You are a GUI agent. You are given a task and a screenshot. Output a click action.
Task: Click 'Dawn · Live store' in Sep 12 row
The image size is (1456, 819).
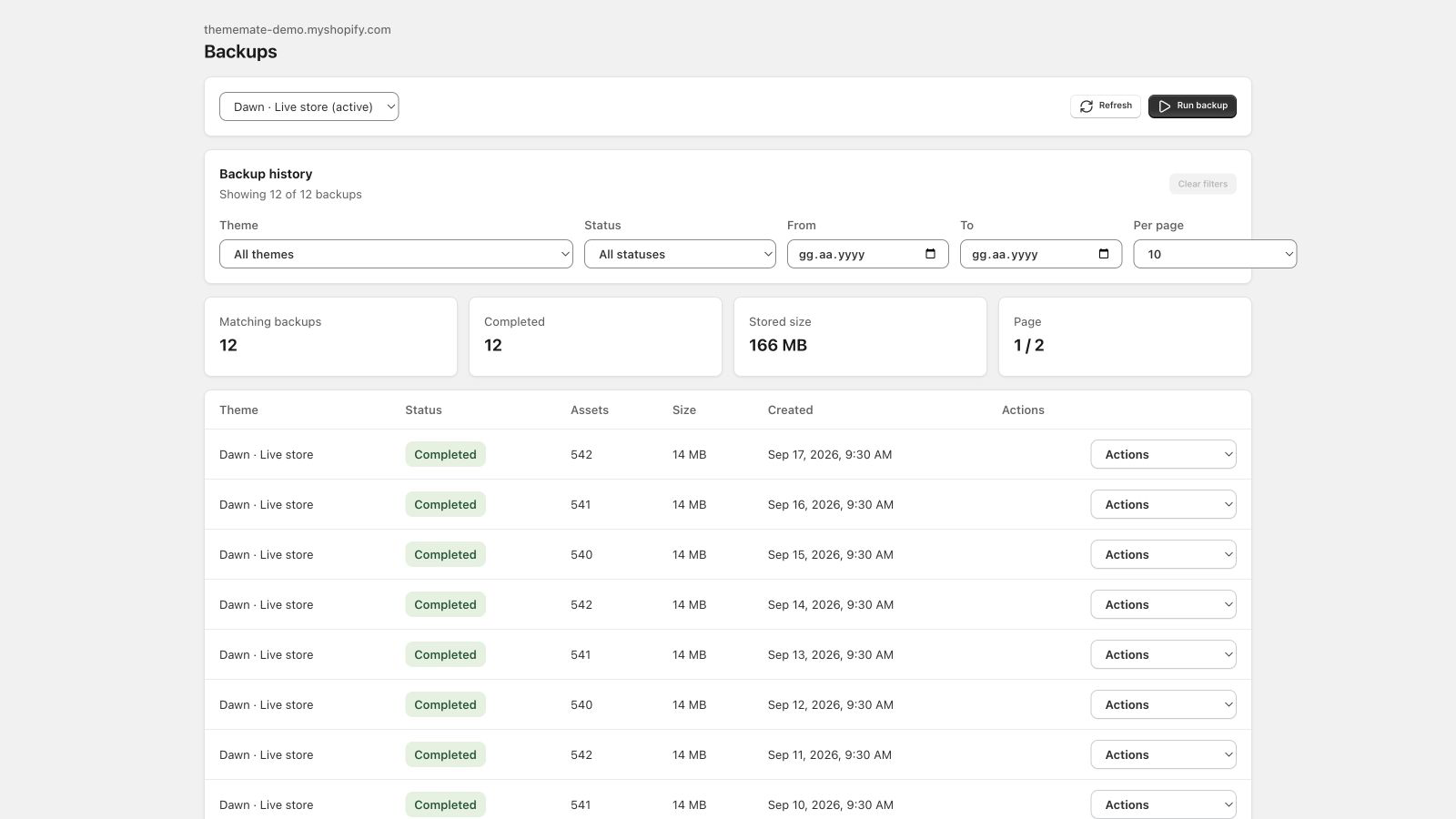pos(266,704)
